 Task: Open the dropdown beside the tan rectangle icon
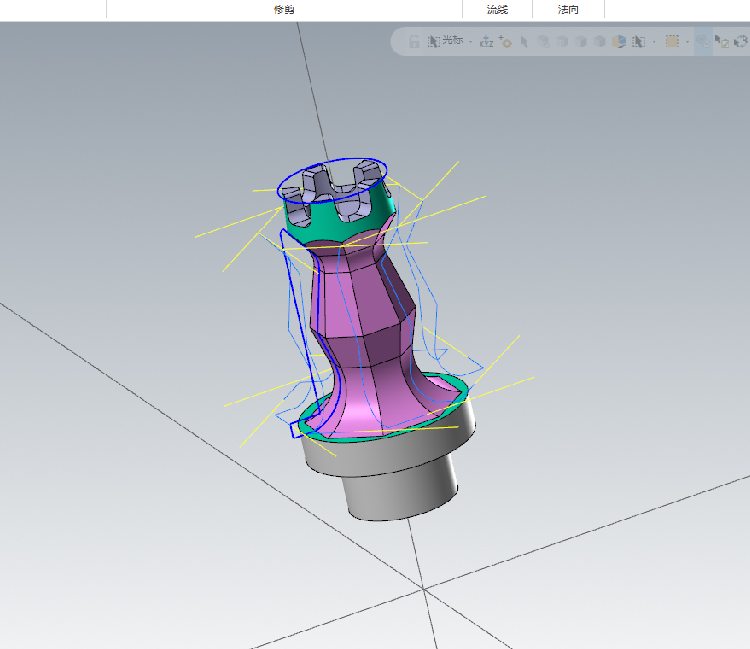687,42
